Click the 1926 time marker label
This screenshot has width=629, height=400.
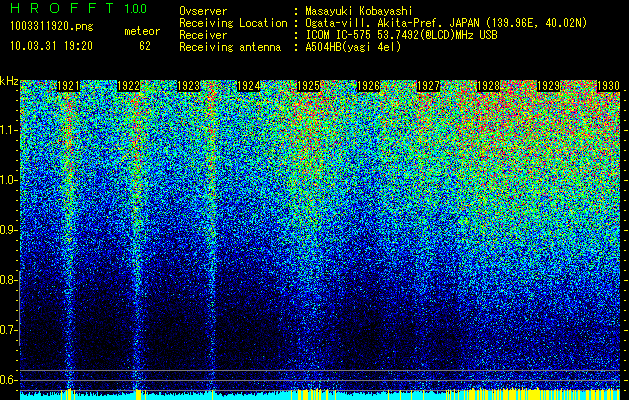point(369,86)
